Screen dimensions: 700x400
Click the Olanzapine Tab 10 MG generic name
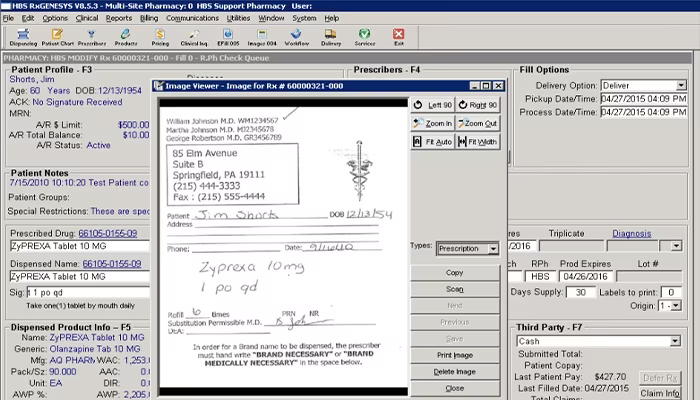(x=95, y=349)
